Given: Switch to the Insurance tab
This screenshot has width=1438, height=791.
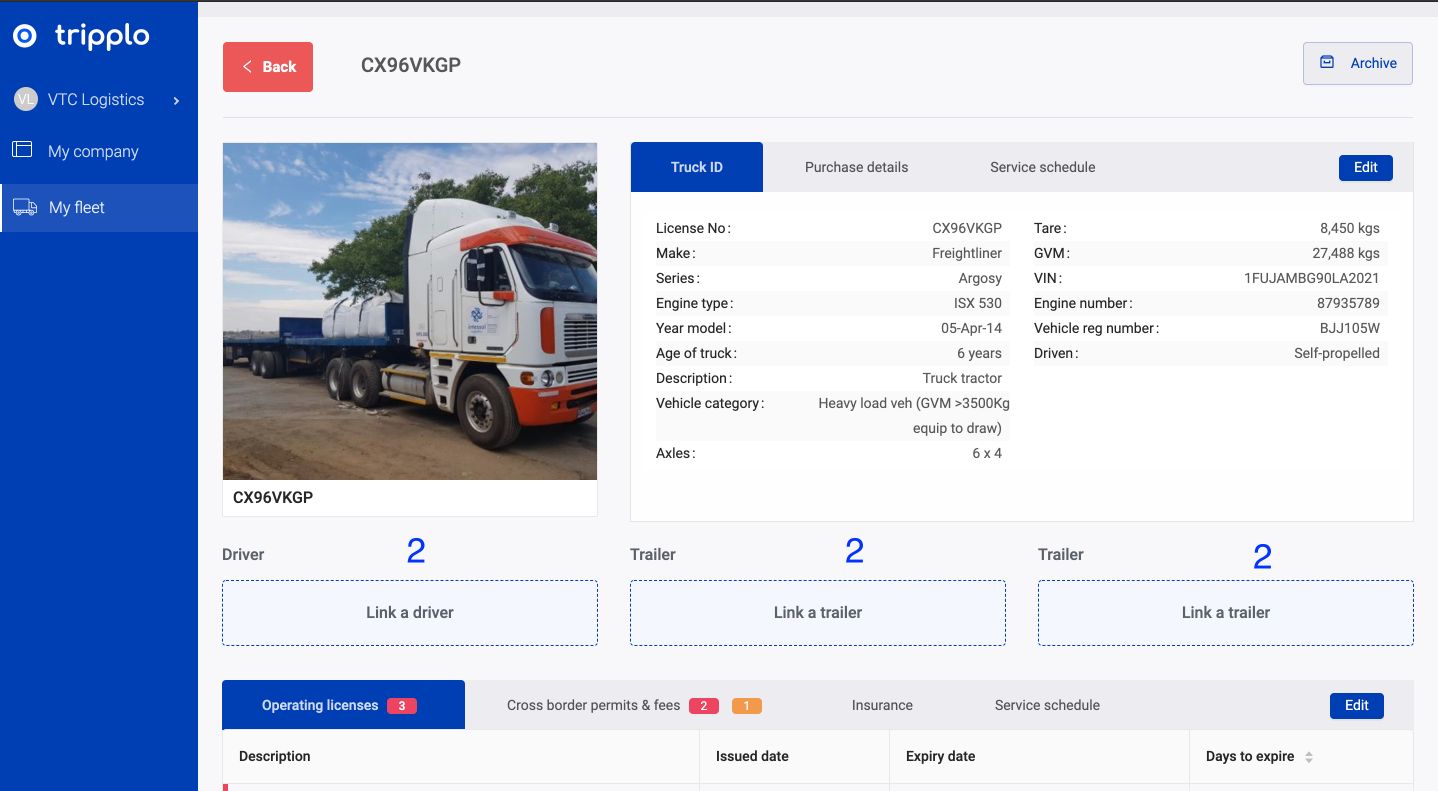Looking at the screenshot, I should pyautogui.click(x=882, y=705).
